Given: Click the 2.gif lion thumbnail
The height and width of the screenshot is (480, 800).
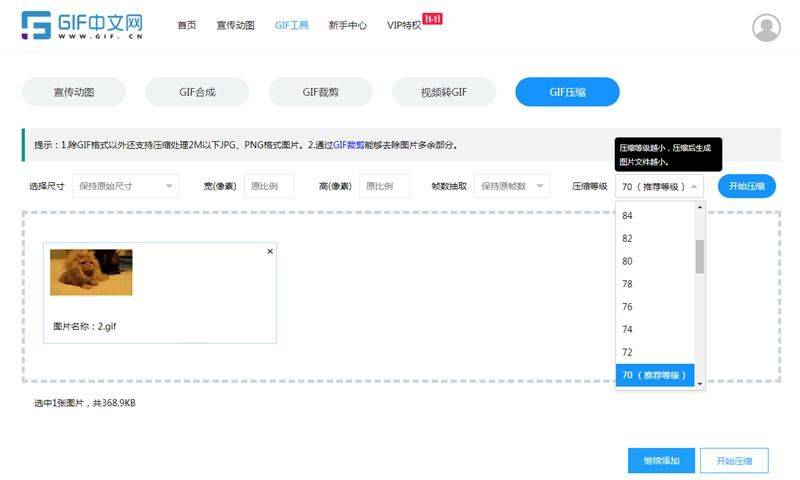Looking at the screenshot, I should 91,272.
